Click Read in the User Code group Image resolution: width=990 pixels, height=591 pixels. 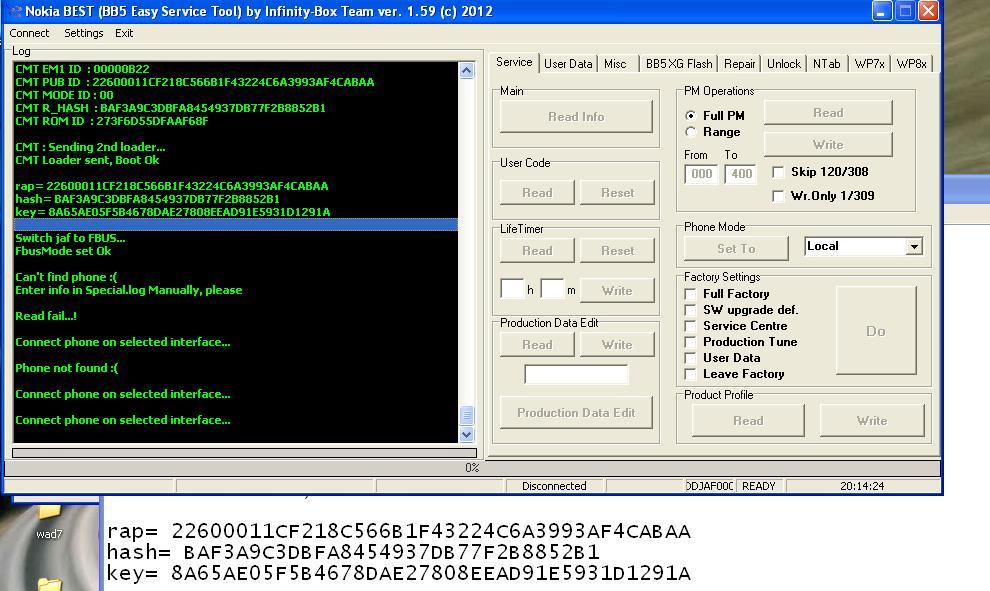pos(537,193)
